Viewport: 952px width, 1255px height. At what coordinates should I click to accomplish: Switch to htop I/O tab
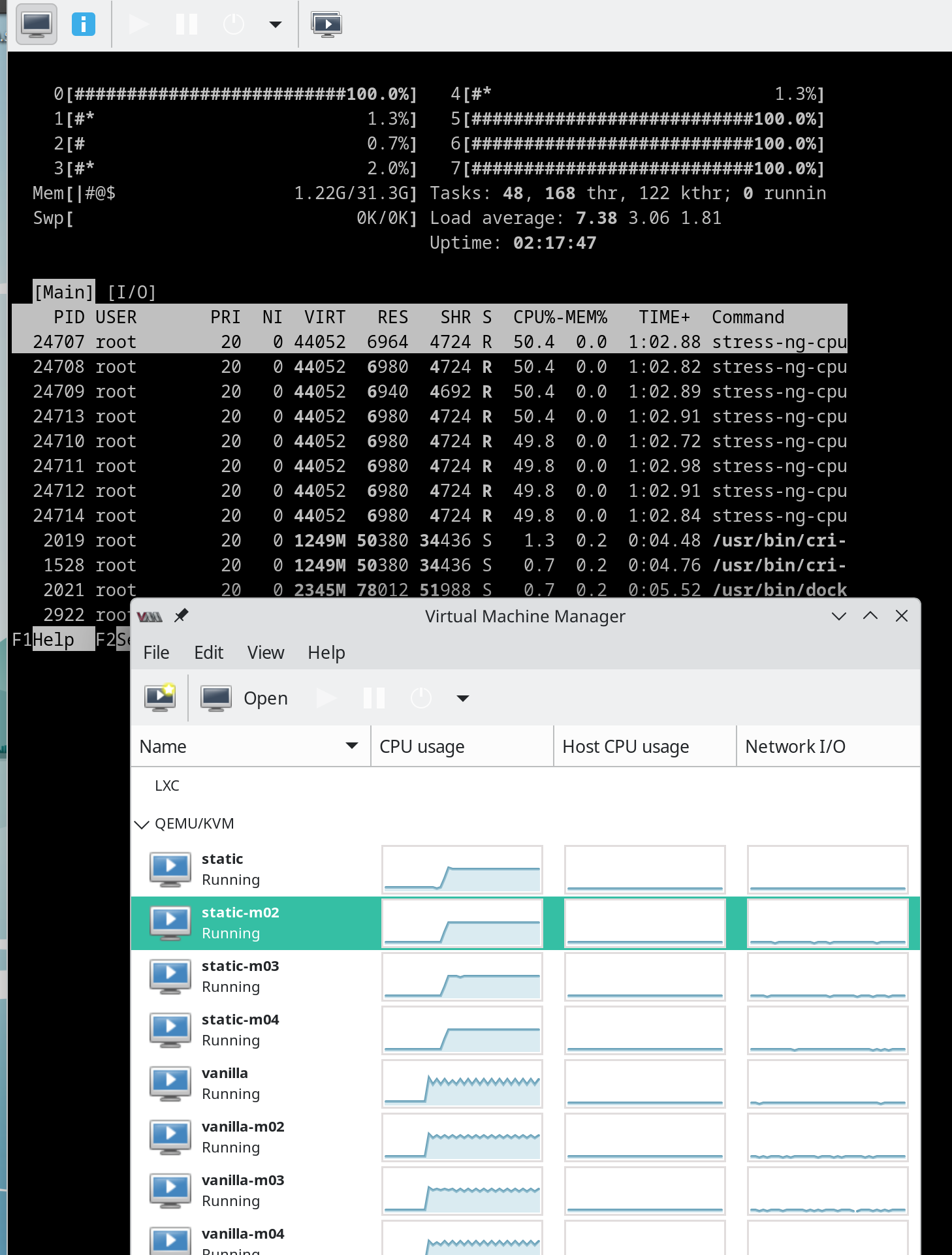pyautogui.click(x=132, y=292)
